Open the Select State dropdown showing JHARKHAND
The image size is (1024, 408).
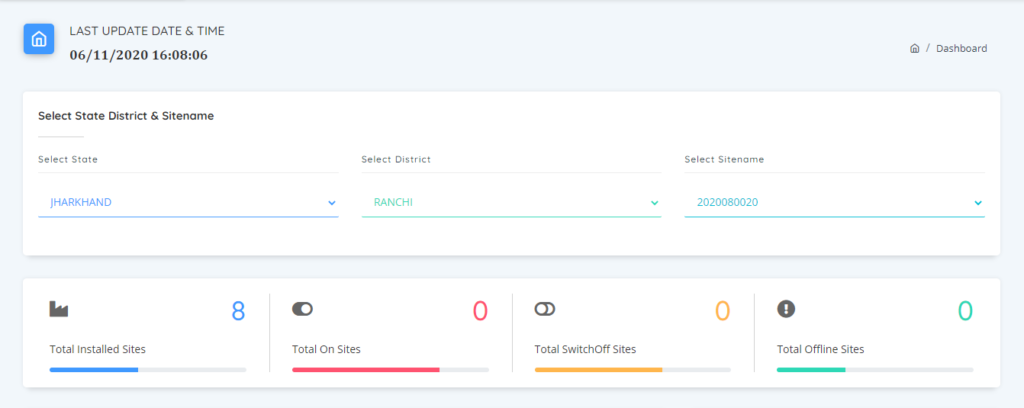(x=188, y=202)
